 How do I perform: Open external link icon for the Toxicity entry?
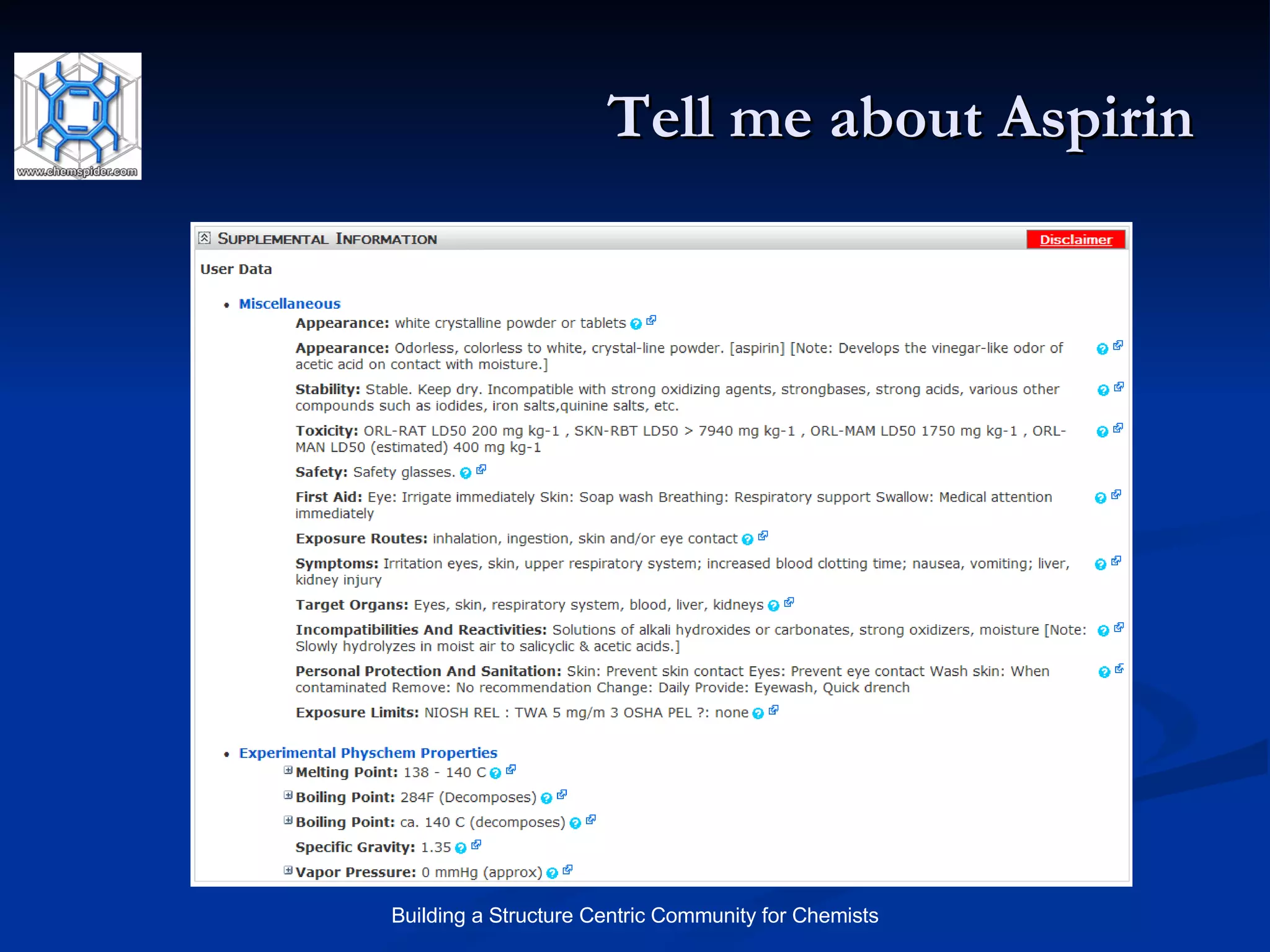[1117, 428]
